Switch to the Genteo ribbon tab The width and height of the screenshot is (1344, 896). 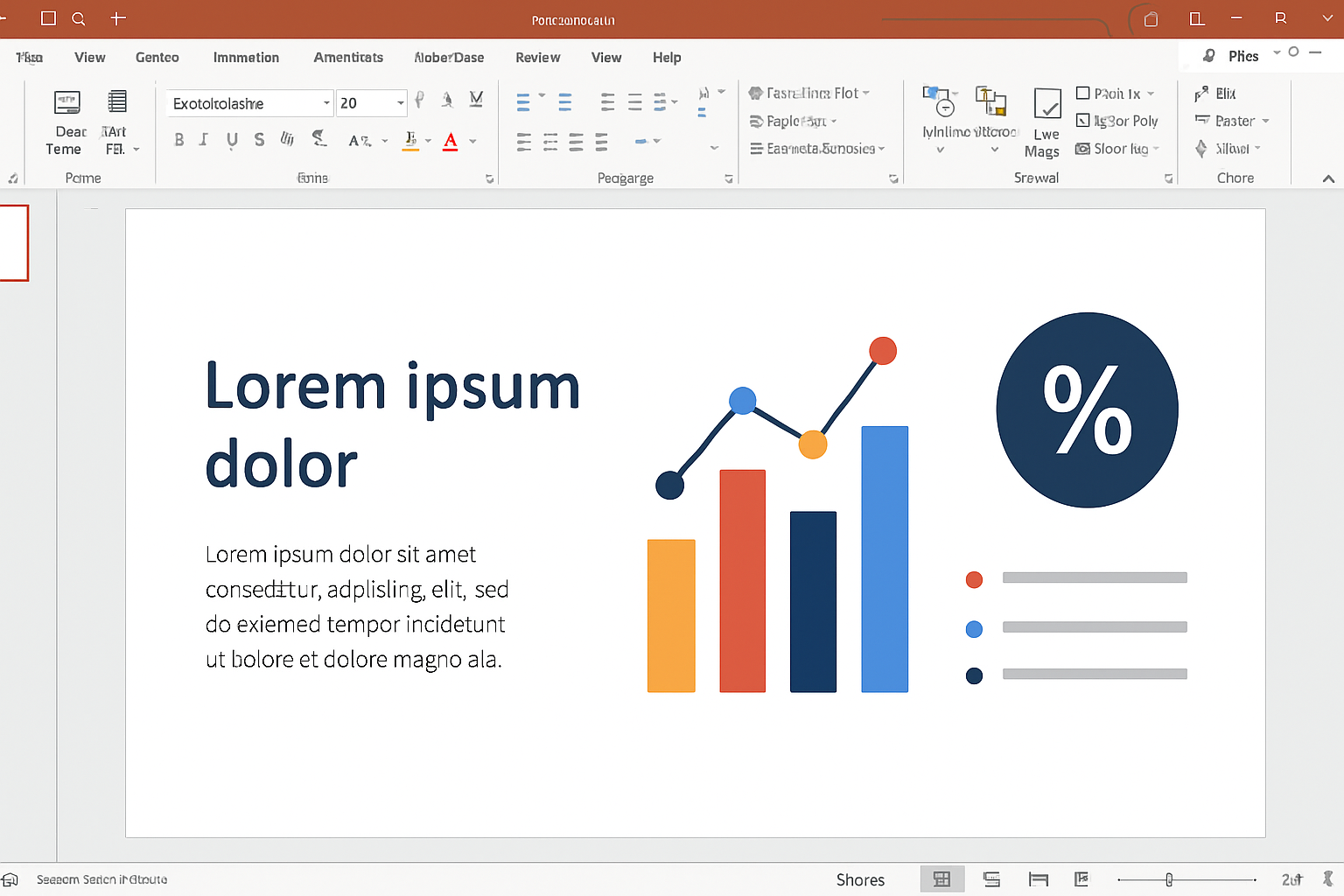coord(157,58)
